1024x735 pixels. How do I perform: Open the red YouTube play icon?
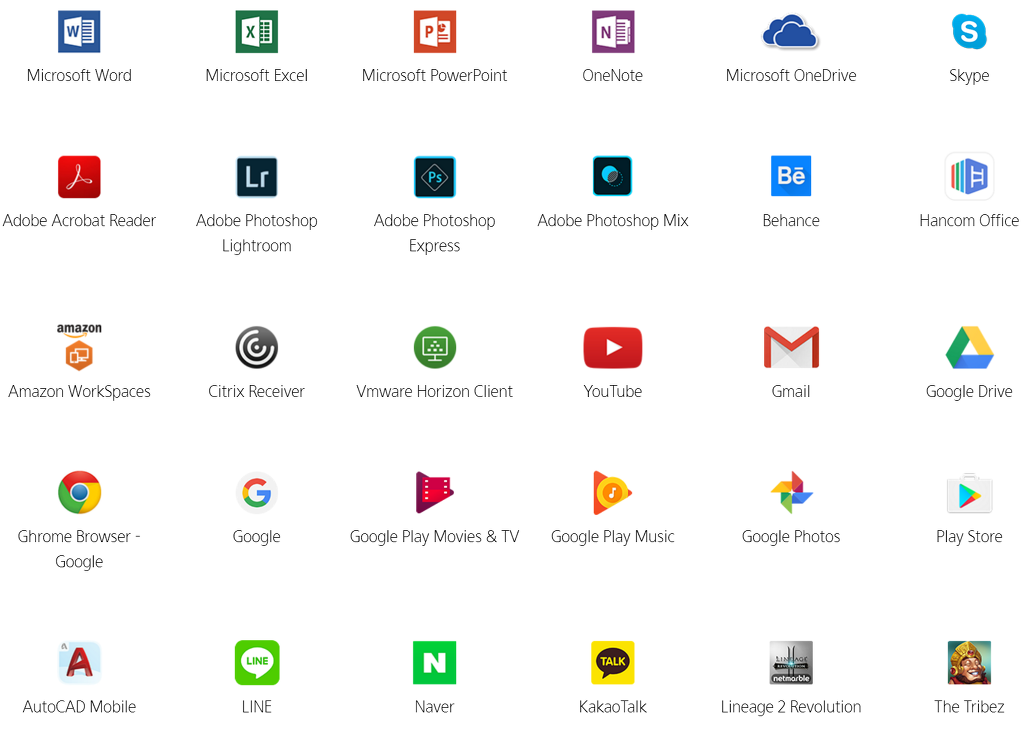612,347
